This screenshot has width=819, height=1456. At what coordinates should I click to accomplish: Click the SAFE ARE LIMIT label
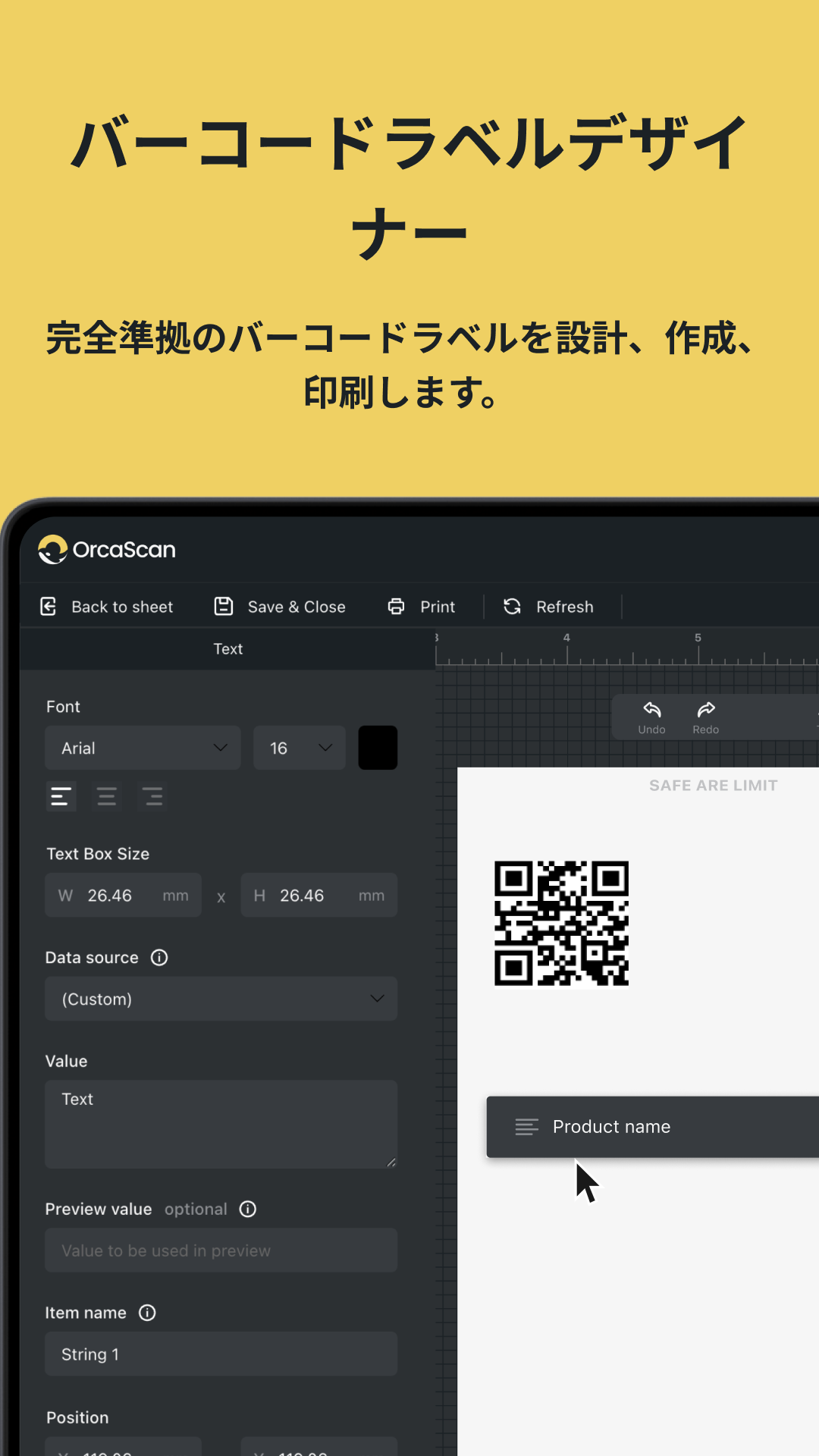coord(714,786)
